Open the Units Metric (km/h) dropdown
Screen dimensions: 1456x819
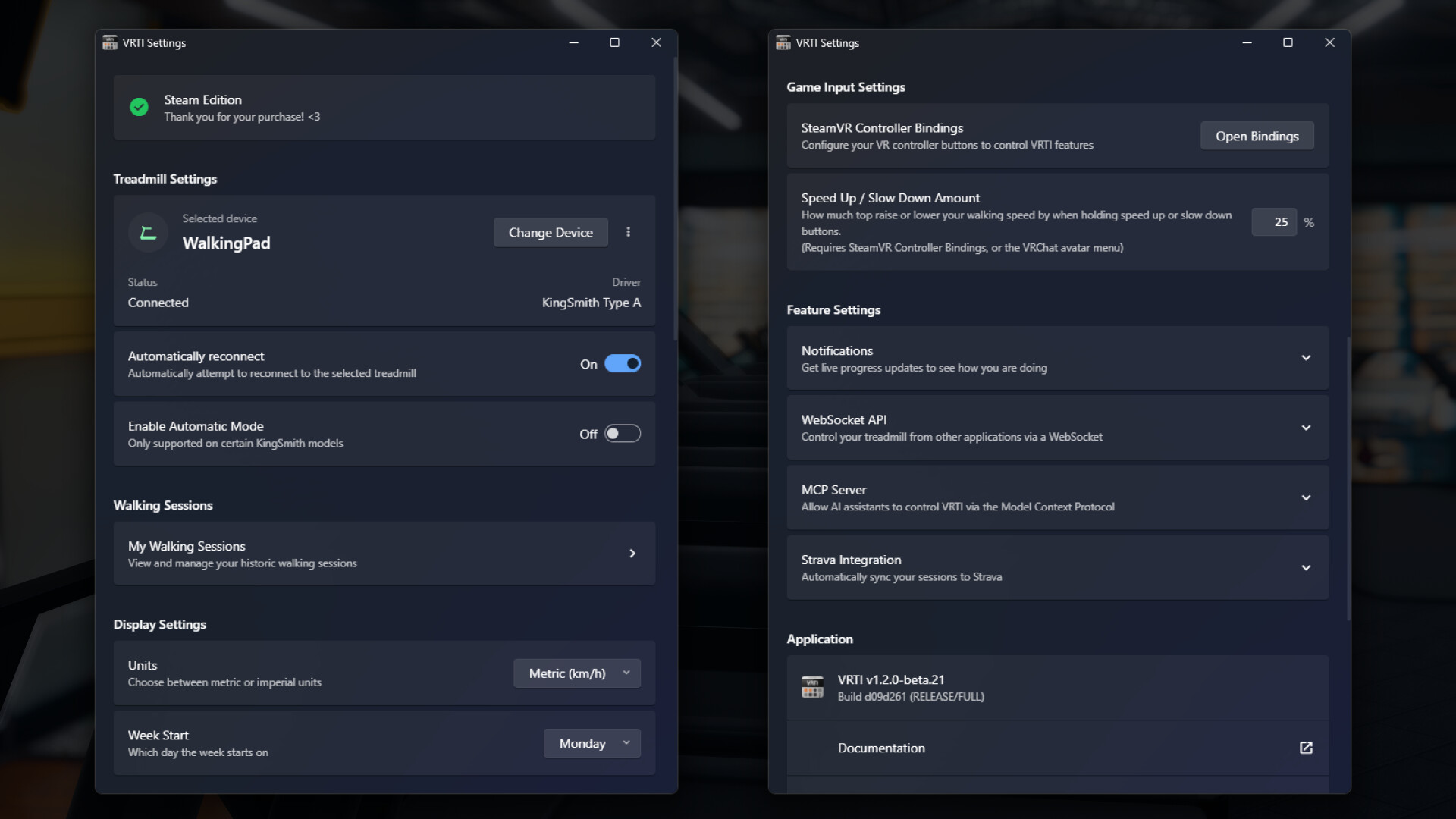(576, 673)
